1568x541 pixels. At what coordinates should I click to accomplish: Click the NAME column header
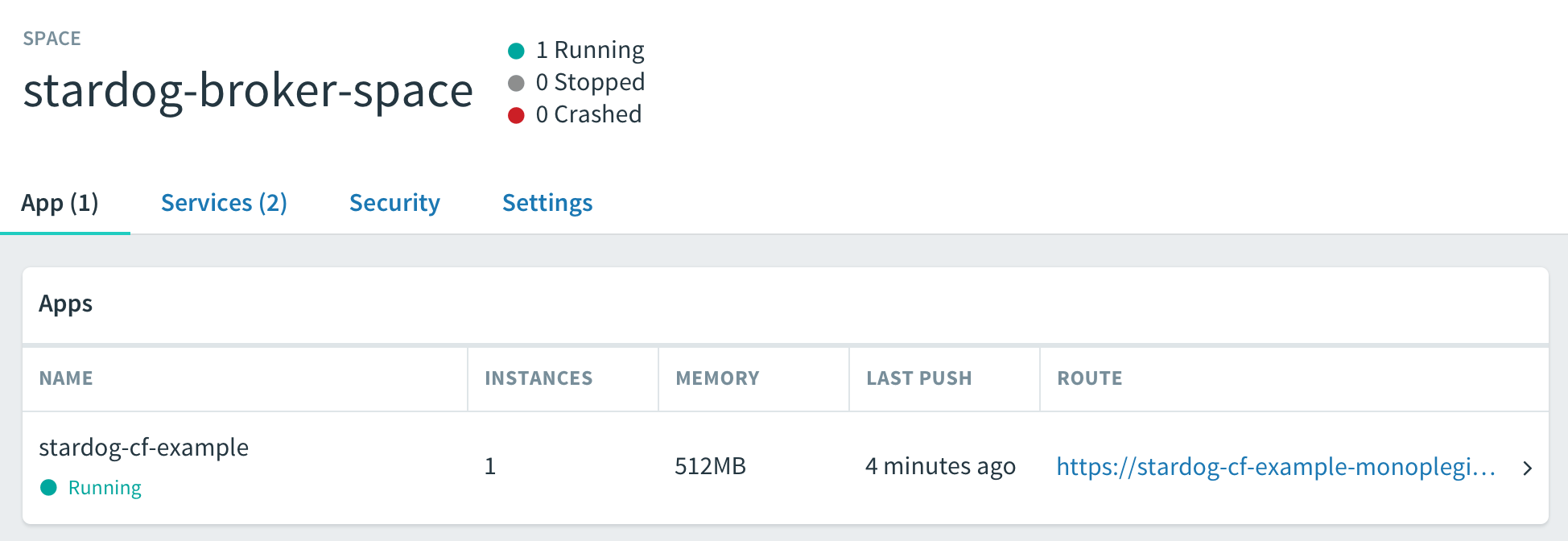[x=66, y=378]
